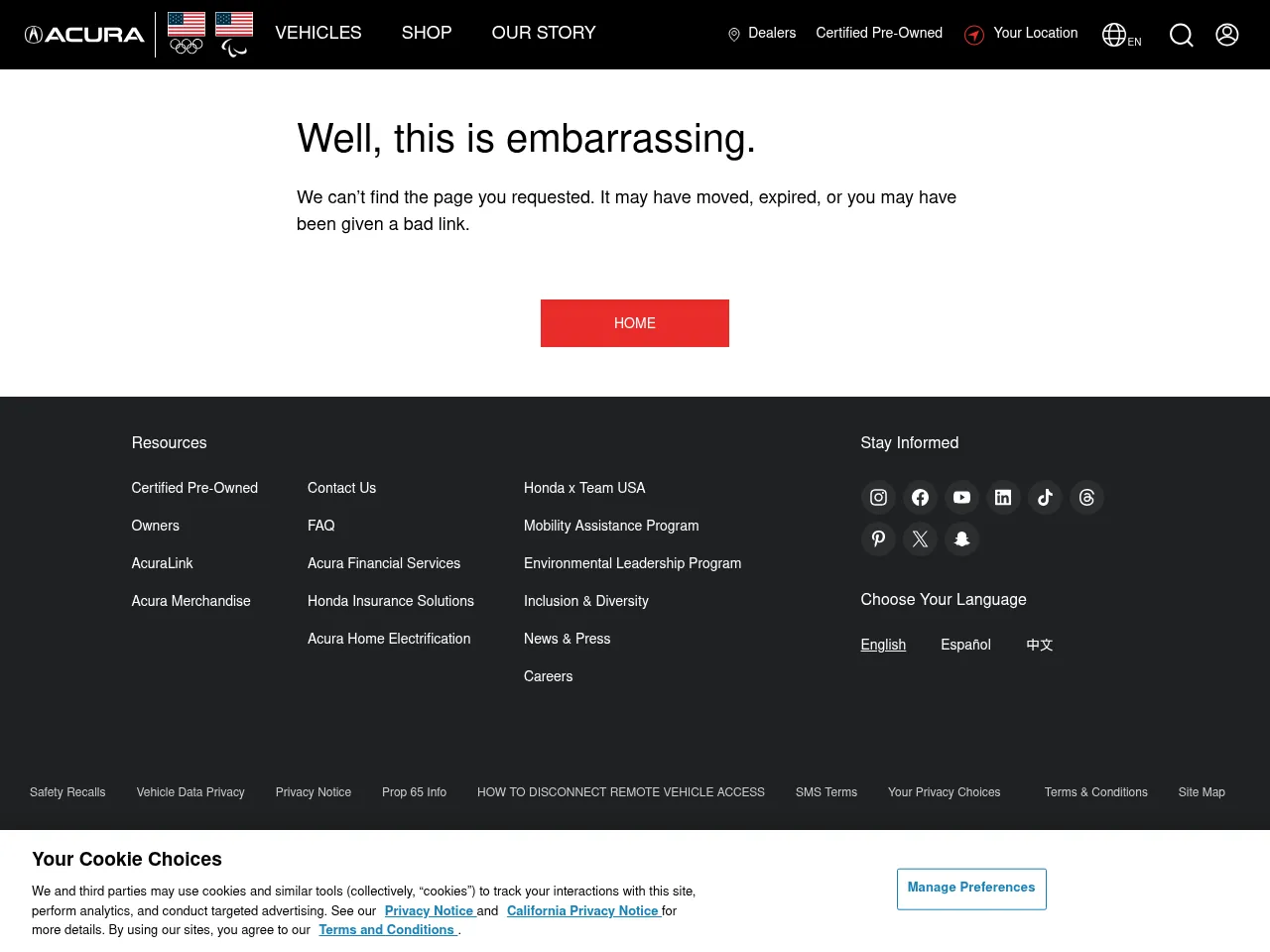
Task: Click the Threads social icon
Action: pyautogui.click(x=1086, y=498)
